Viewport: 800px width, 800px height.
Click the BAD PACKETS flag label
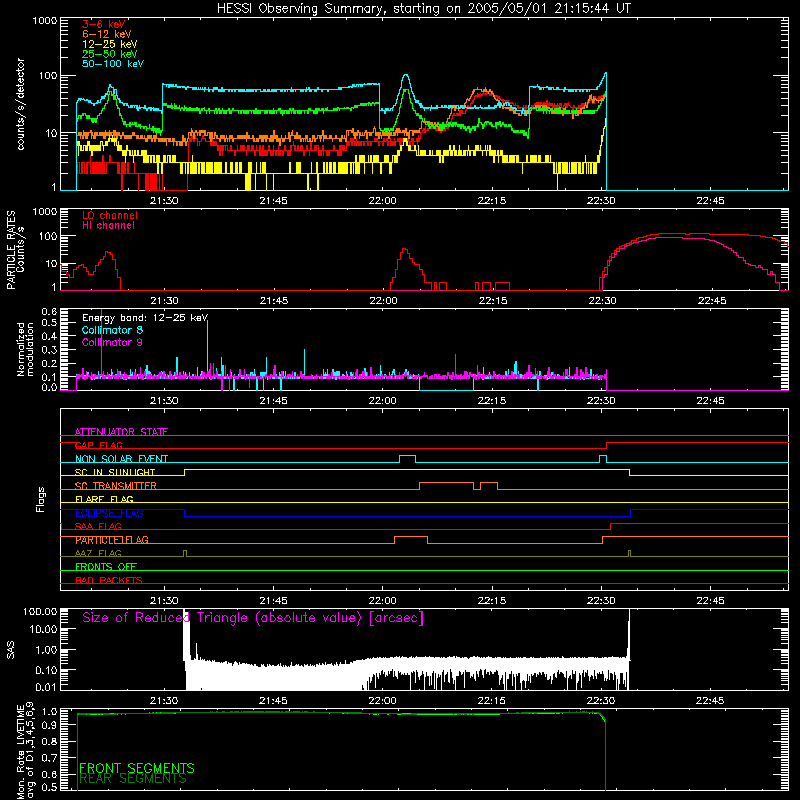(109, 580)
